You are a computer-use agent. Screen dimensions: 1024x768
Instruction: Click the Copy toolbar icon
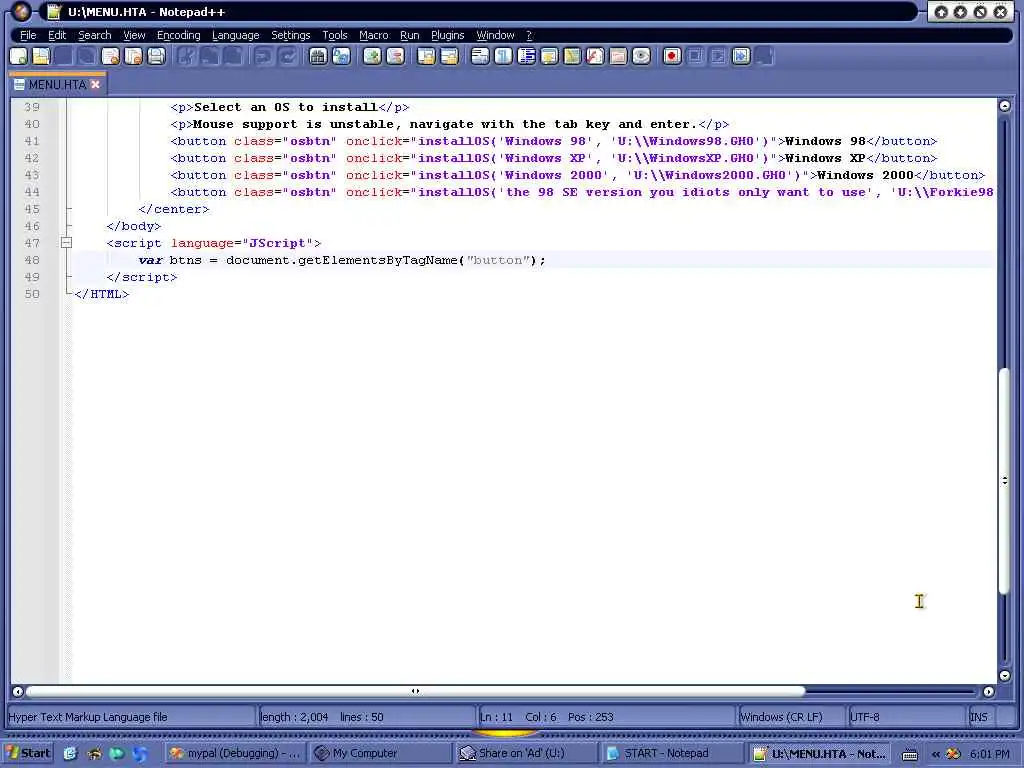[x=210, y=56]
